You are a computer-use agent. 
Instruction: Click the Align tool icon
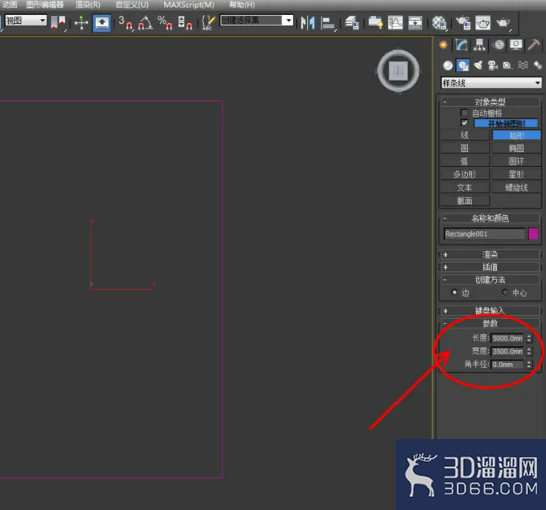(328, 23)
